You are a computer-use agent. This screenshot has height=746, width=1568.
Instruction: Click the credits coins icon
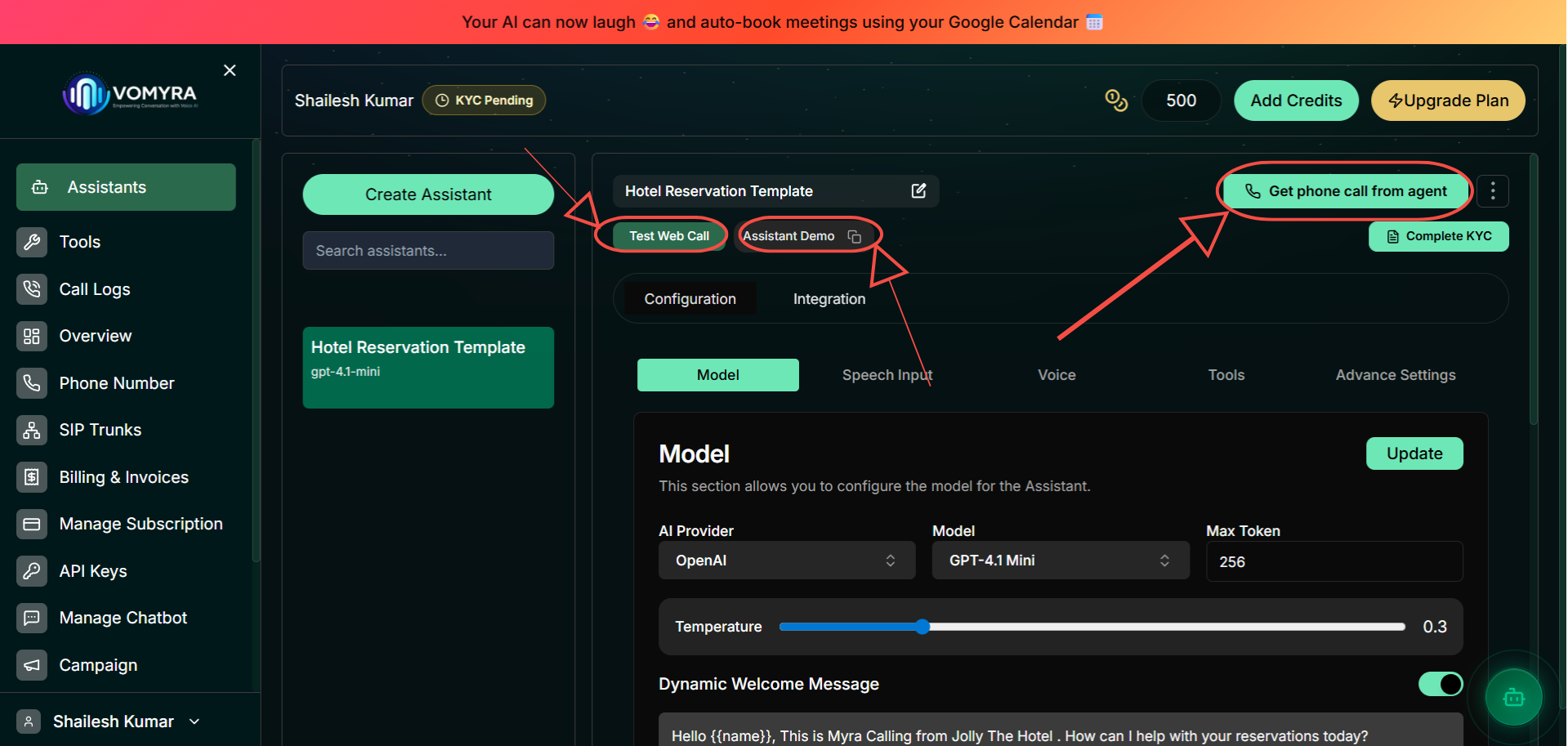[x=1116, y=101]
